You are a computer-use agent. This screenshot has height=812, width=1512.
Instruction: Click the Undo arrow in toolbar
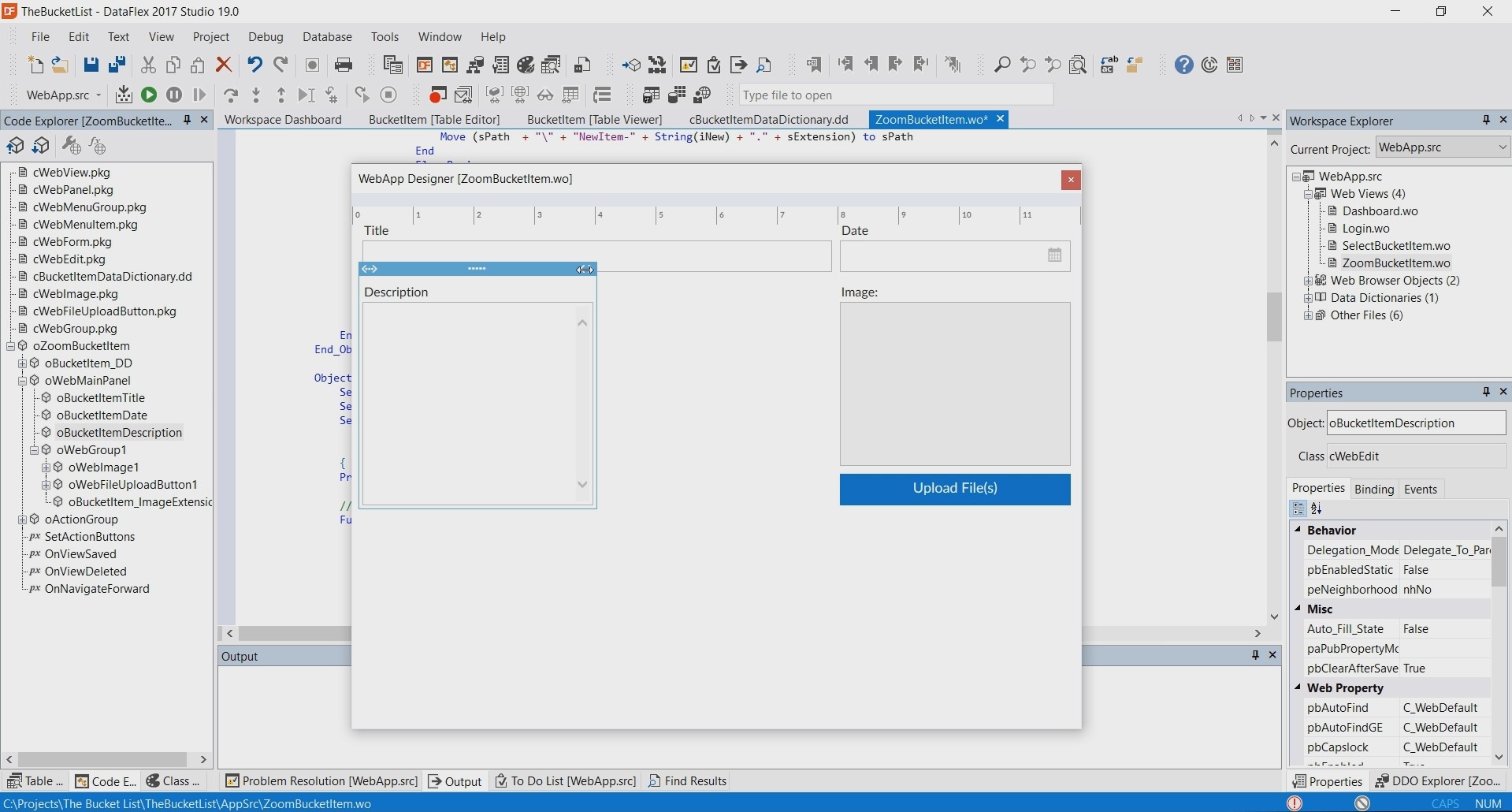point(254,65)
